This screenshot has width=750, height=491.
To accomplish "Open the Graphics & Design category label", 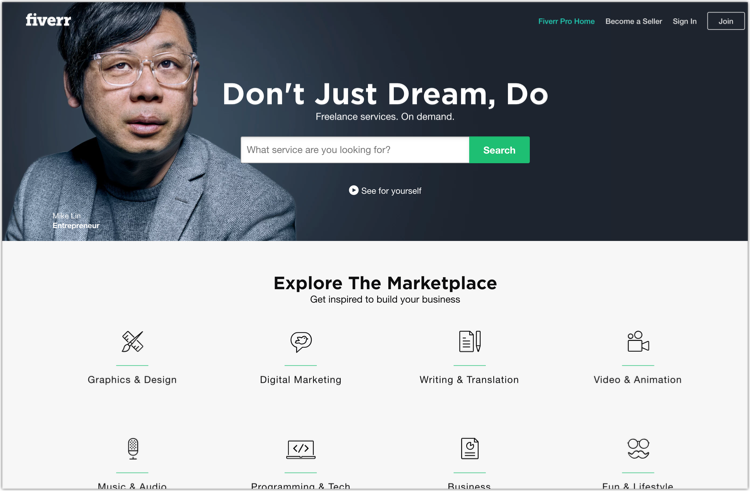I will pyautogui.click(x=132, y=380).
